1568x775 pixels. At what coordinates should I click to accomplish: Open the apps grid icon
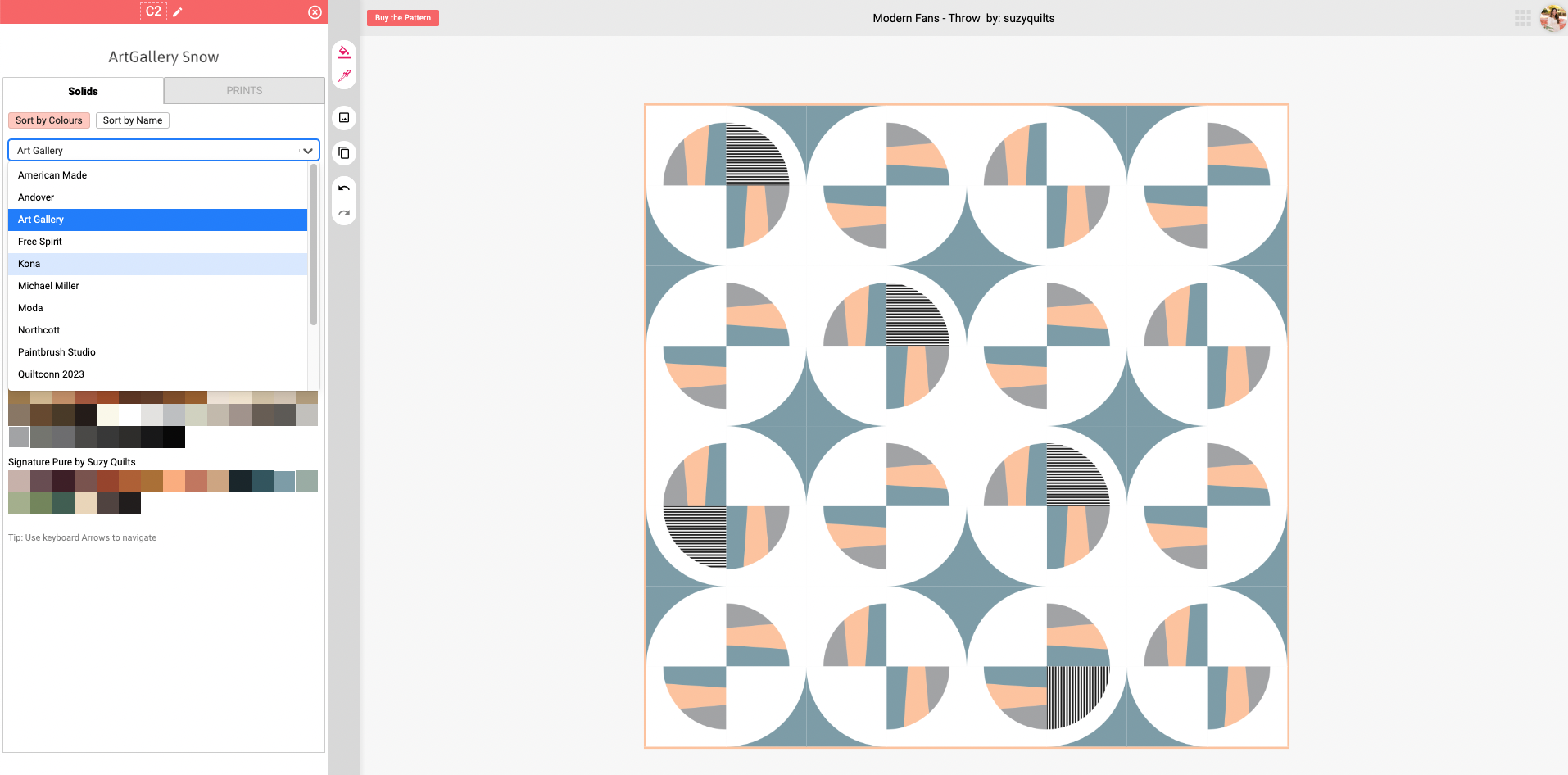pos(1523,18)
